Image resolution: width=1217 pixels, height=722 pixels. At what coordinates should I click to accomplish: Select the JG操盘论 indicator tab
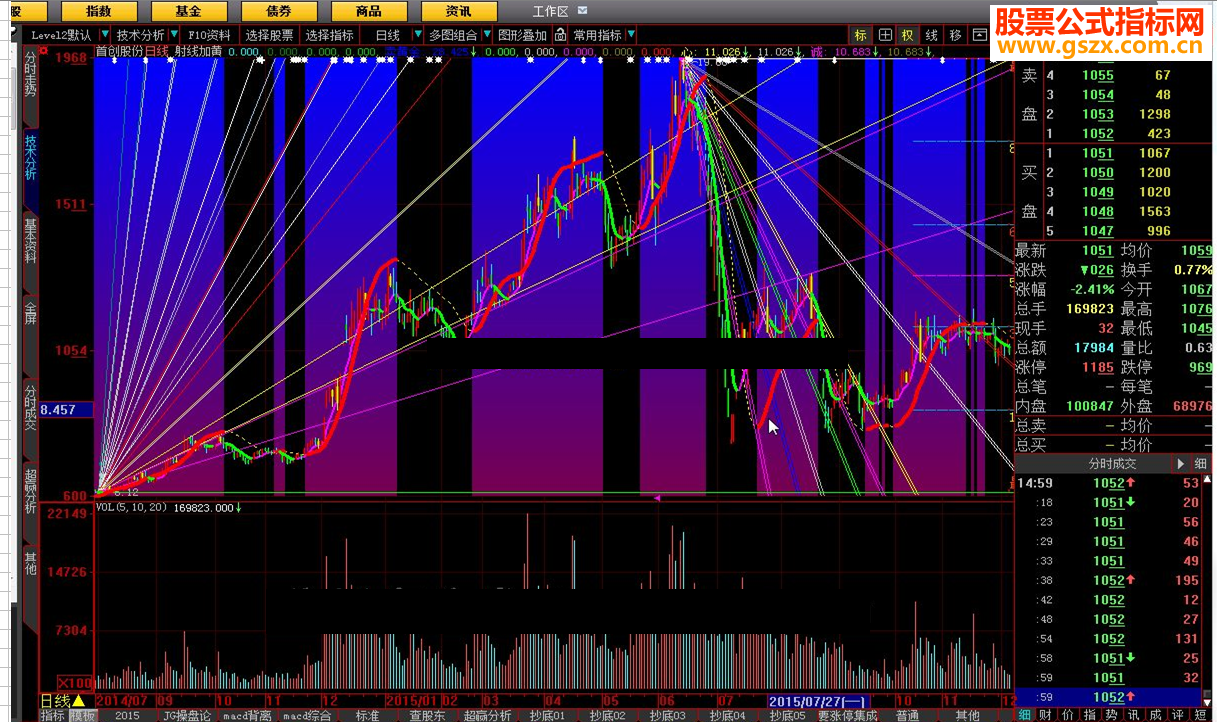187,715
